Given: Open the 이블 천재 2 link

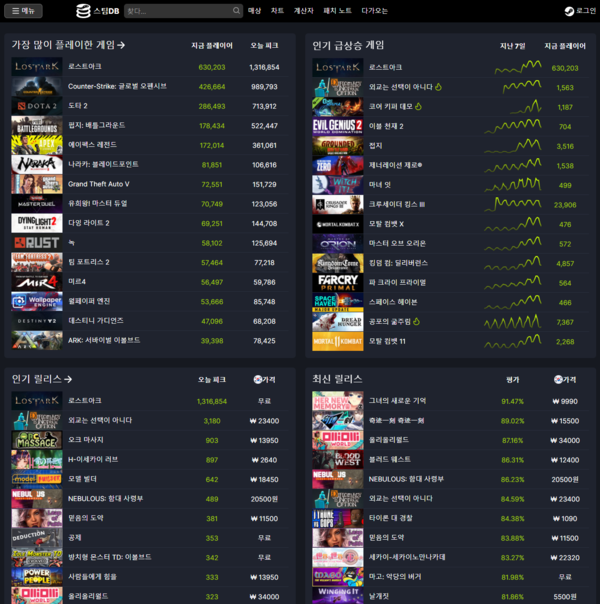Looking at the screenshot, I should point(386,126).
